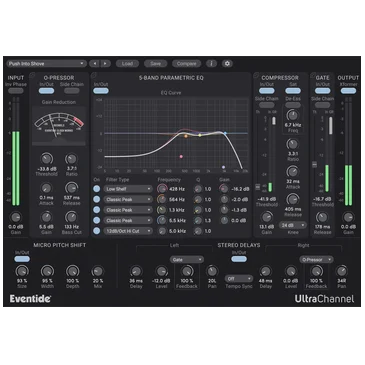Click the O-Pressor Release knob
This screenshot has height=365, width=365.
coord(71,188)
